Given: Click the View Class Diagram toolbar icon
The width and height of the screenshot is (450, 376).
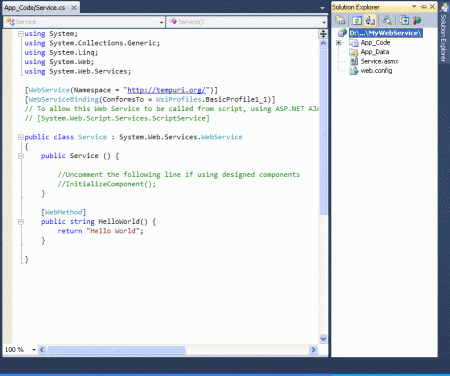Looking at the screenshot, I should pos(387,21).
